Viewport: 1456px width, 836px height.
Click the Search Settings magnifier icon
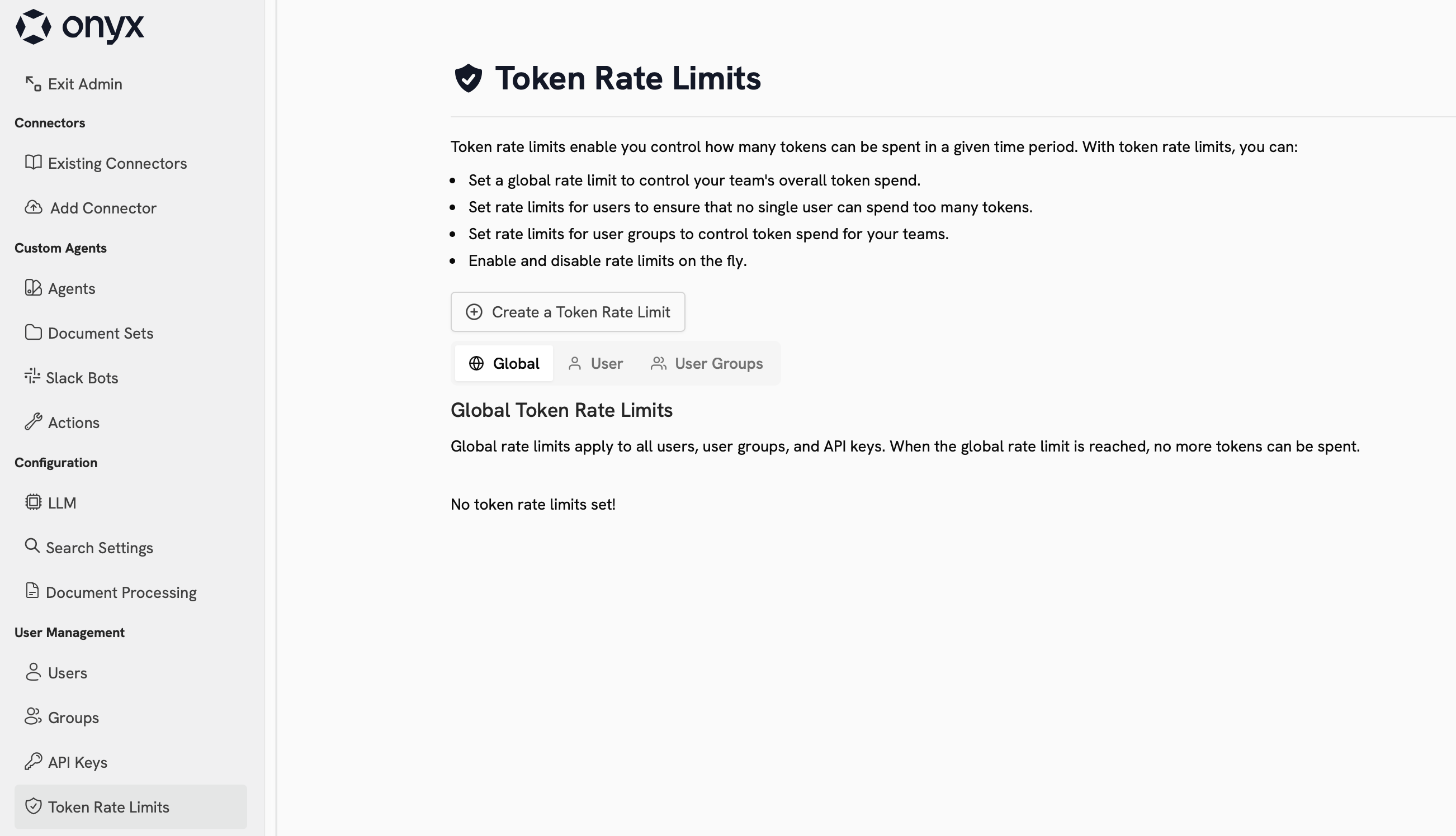coord(32,546)
